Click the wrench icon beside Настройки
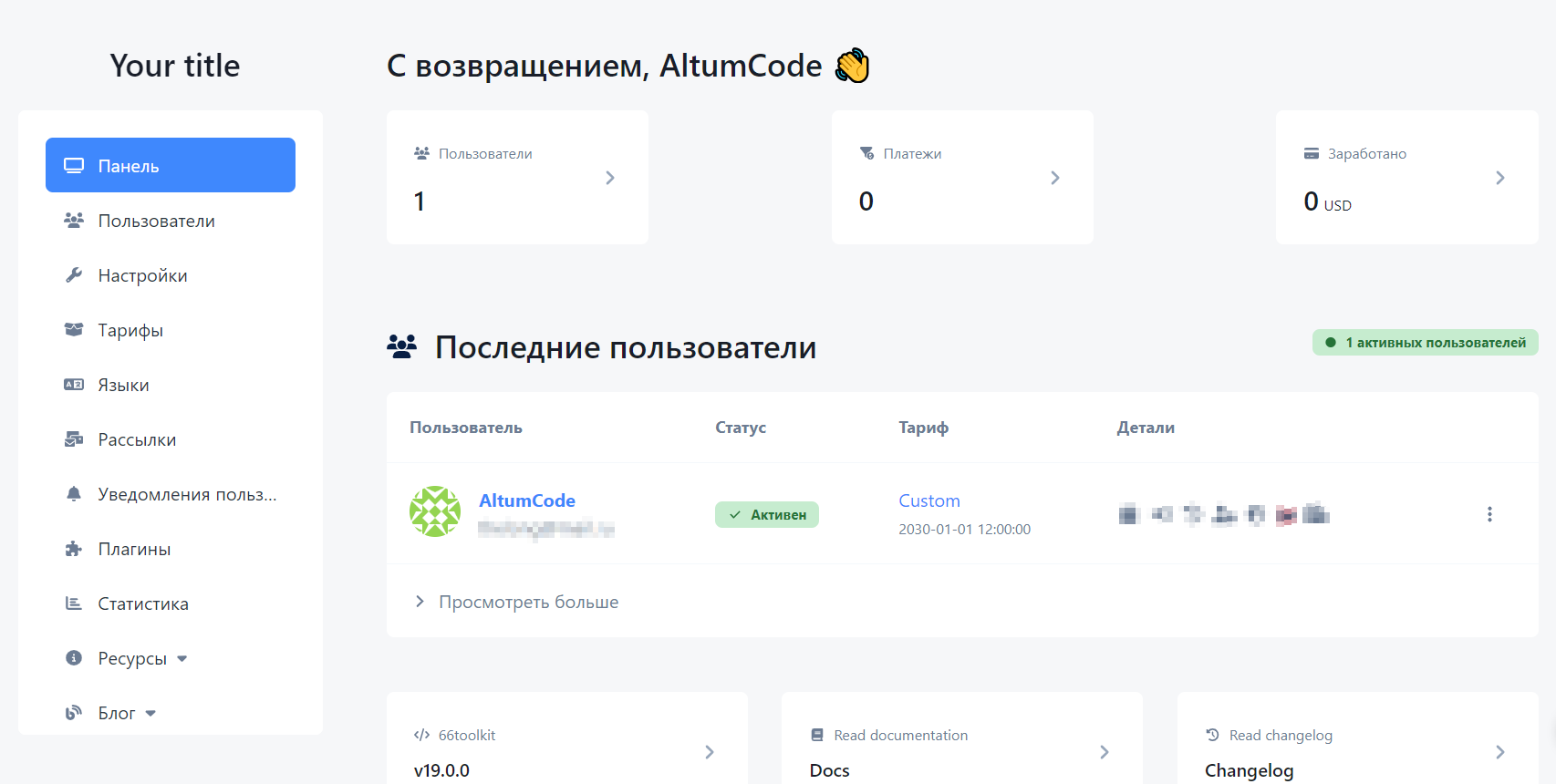 pyautogui.click(x=74, y=275)
